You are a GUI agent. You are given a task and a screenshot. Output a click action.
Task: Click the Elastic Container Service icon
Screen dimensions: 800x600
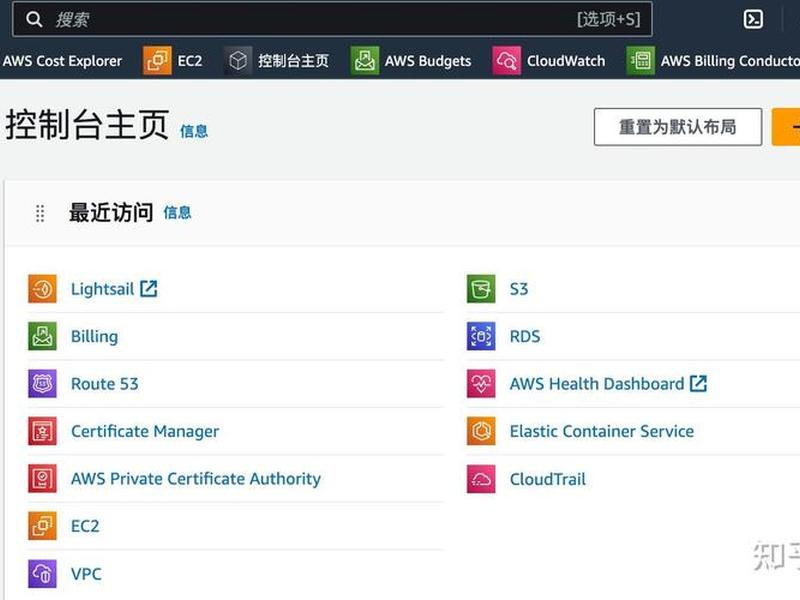pos(481,431)
